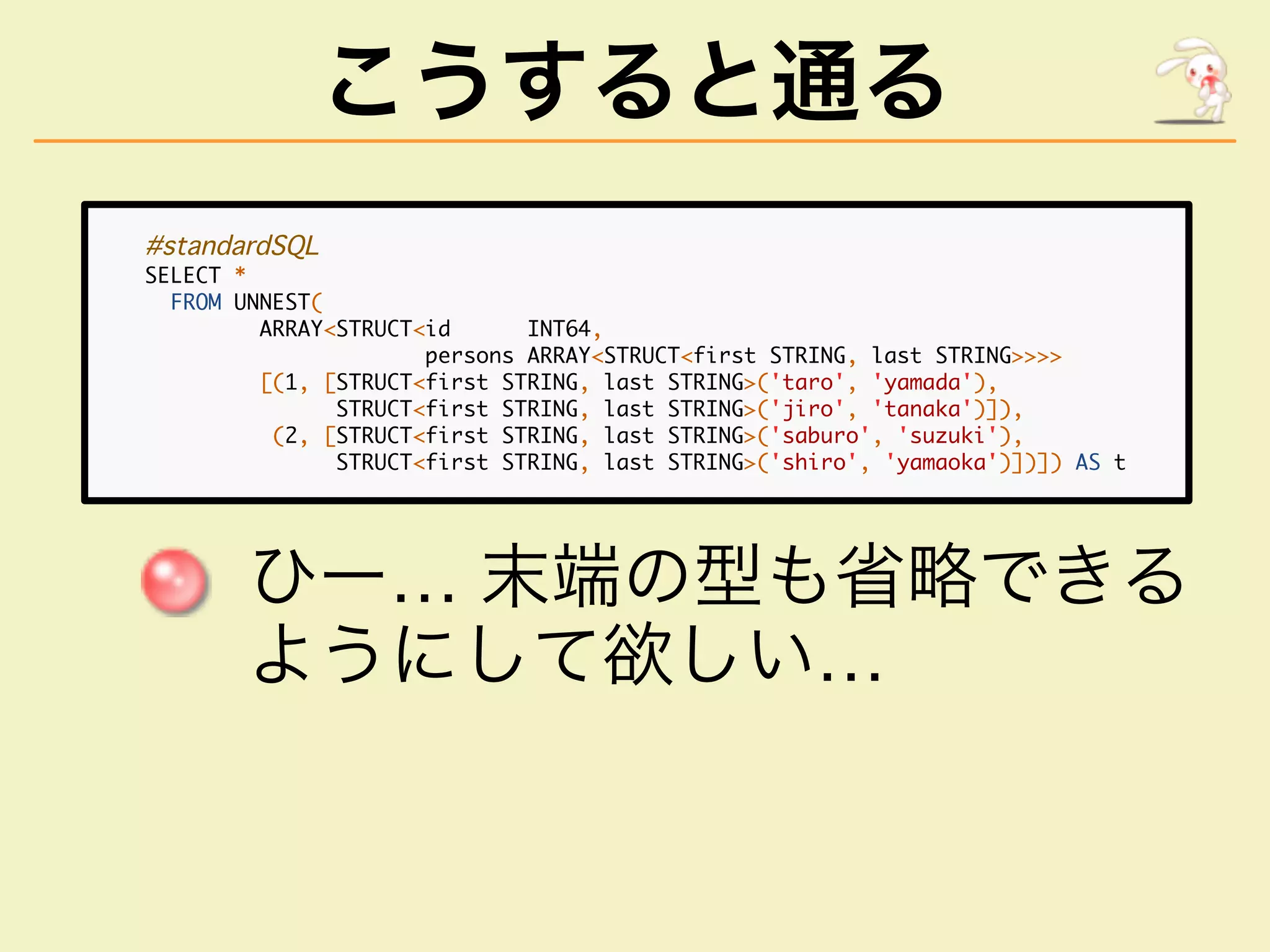The width and height of the screenshot is (1270, 952).
Task: Click the 'taro' string literal
Action: pyautogui.click(x=807, y=382)
